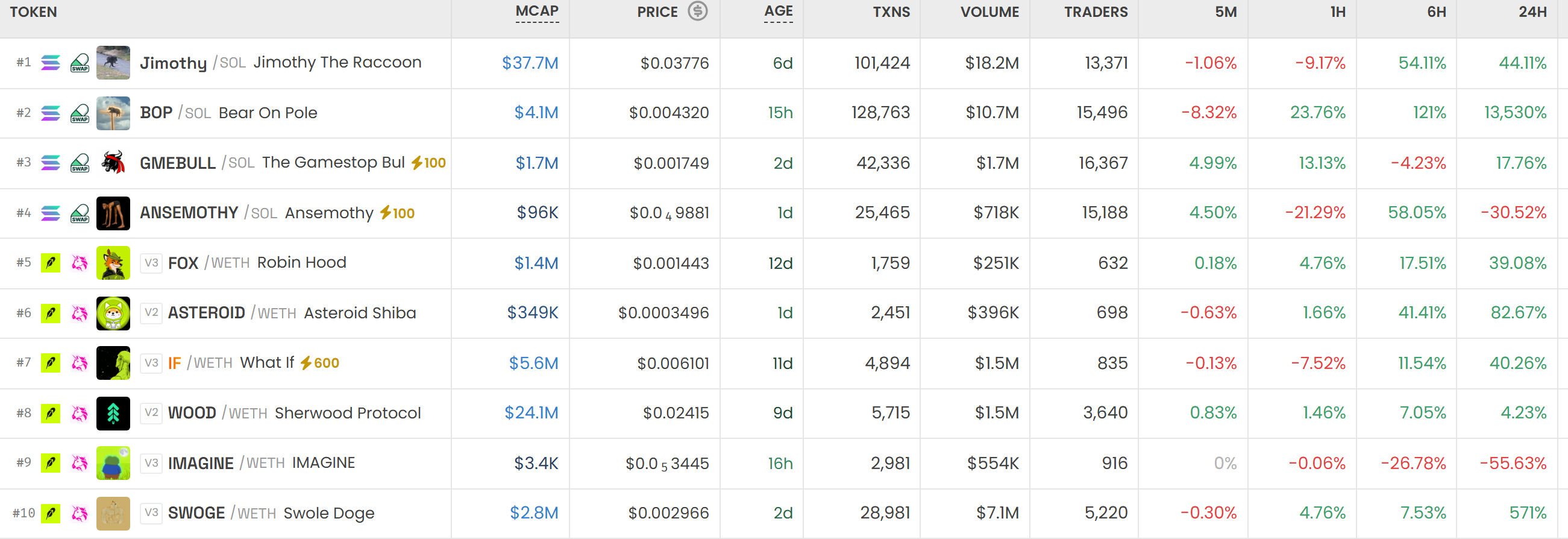Click the $24.1M market cap value
1568x539 pixels.
point(531,413)
